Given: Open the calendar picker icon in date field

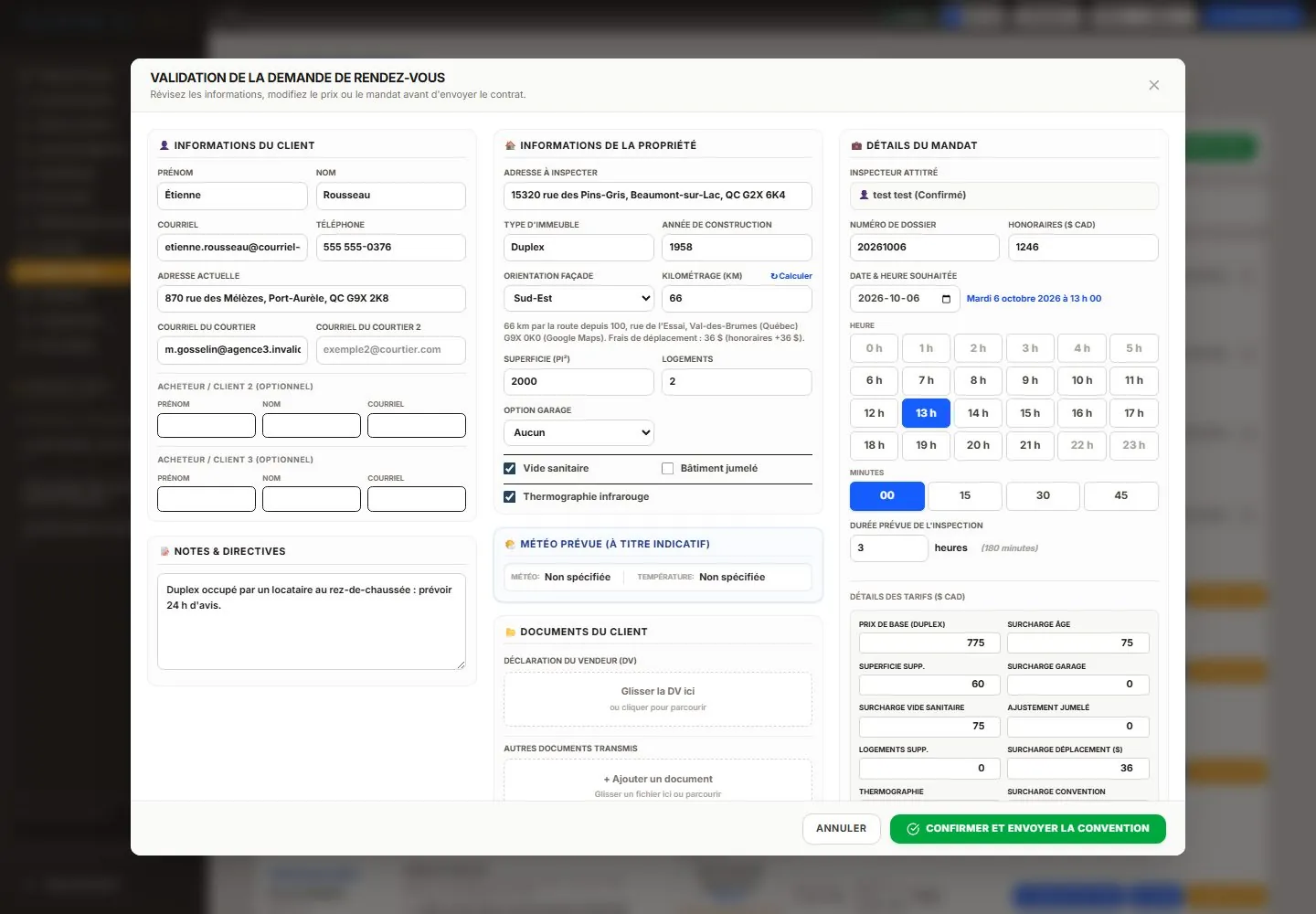Looking at the screenshot, I should point(946,299).
